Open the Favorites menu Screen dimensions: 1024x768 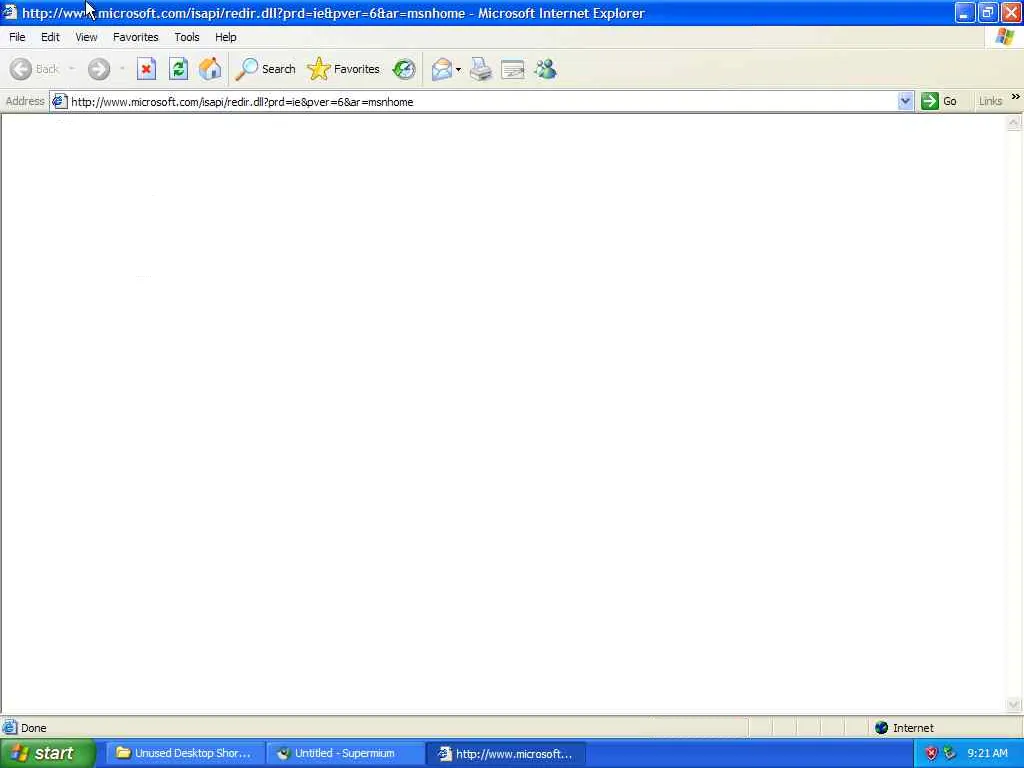tap(135, 37)
